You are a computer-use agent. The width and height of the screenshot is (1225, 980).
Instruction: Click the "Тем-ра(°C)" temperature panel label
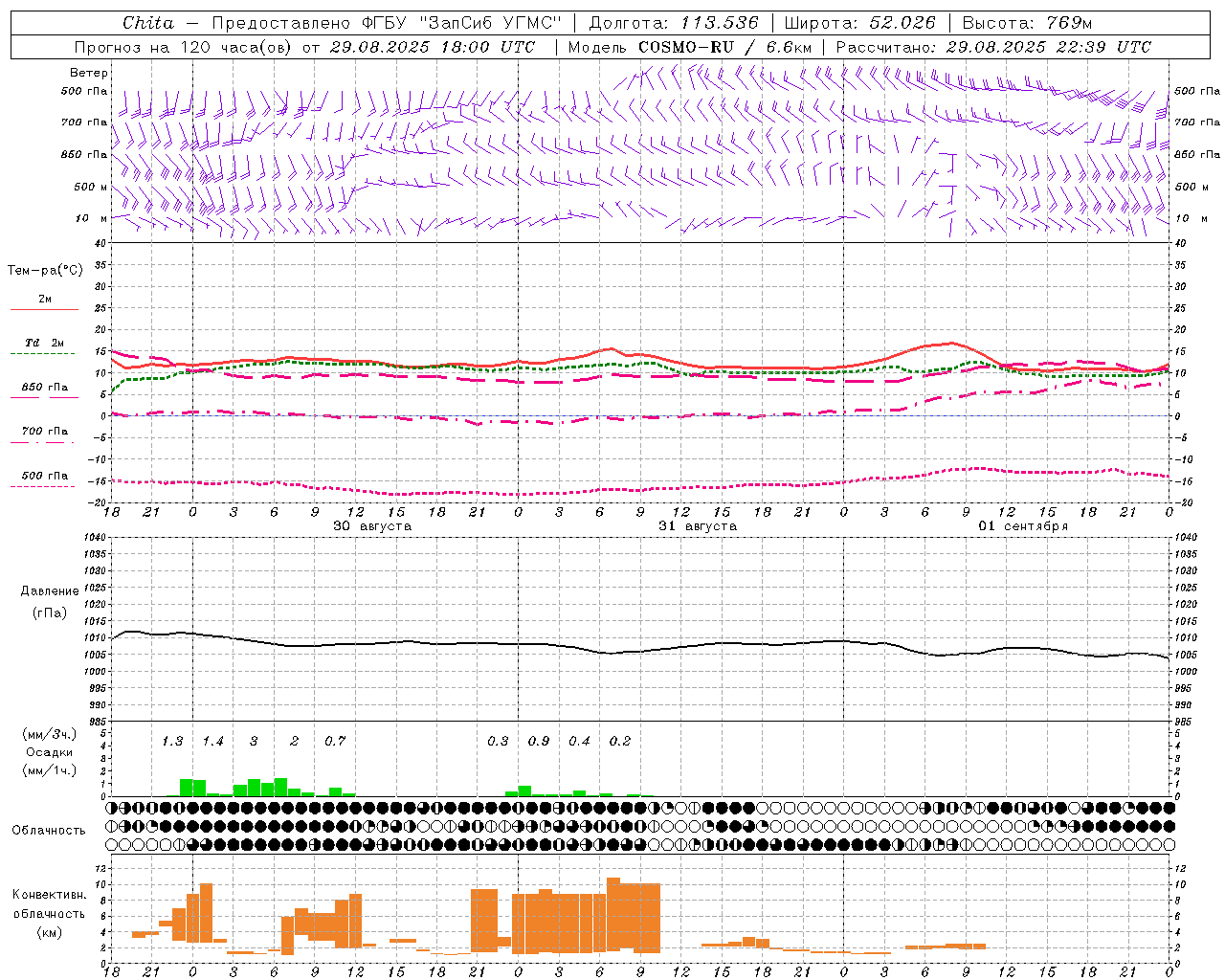click(x=45, y=271)
